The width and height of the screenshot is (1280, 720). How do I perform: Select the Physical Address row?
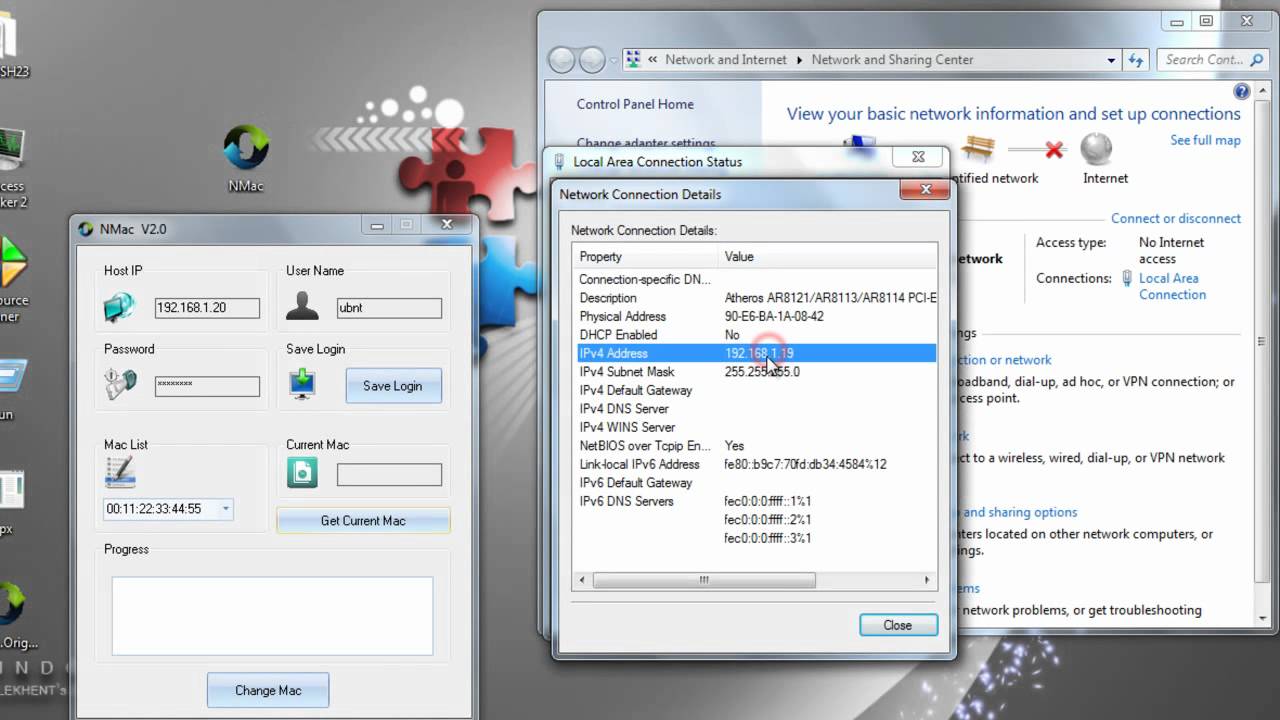756,317
